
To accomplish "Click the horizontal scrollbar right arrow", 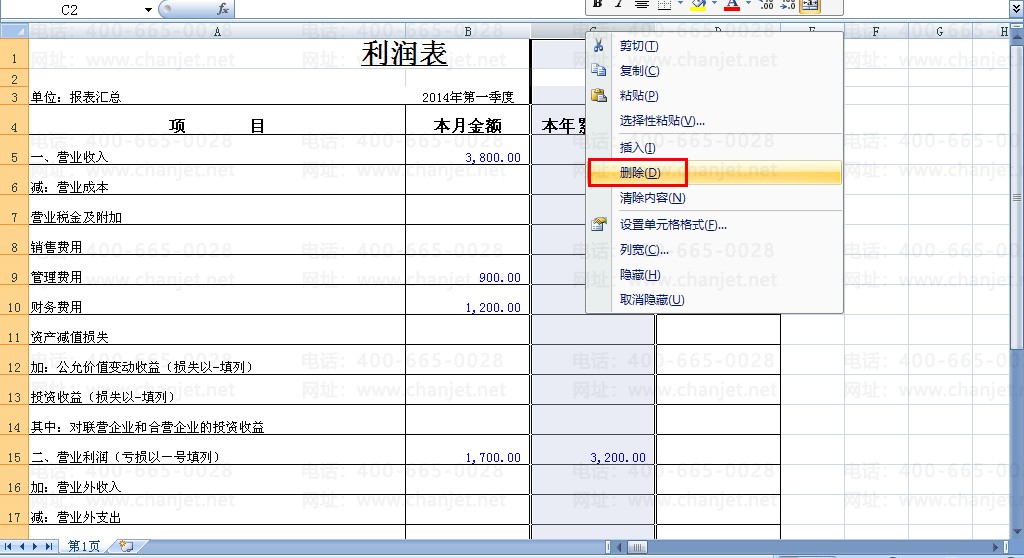I will coord(996,547).
